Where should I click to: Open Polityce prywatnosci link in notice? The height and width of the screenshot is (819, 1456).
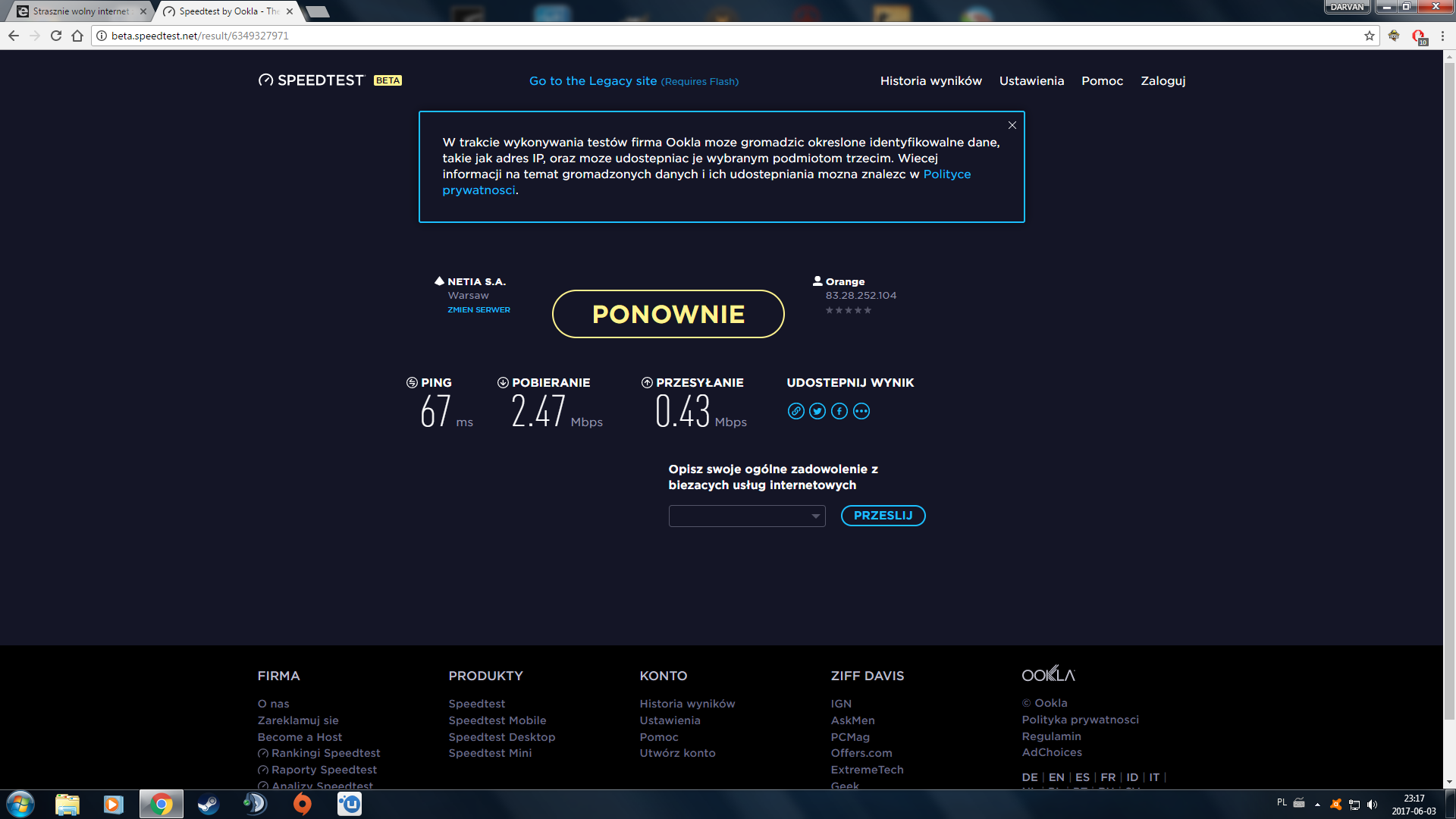coord(706,182)
